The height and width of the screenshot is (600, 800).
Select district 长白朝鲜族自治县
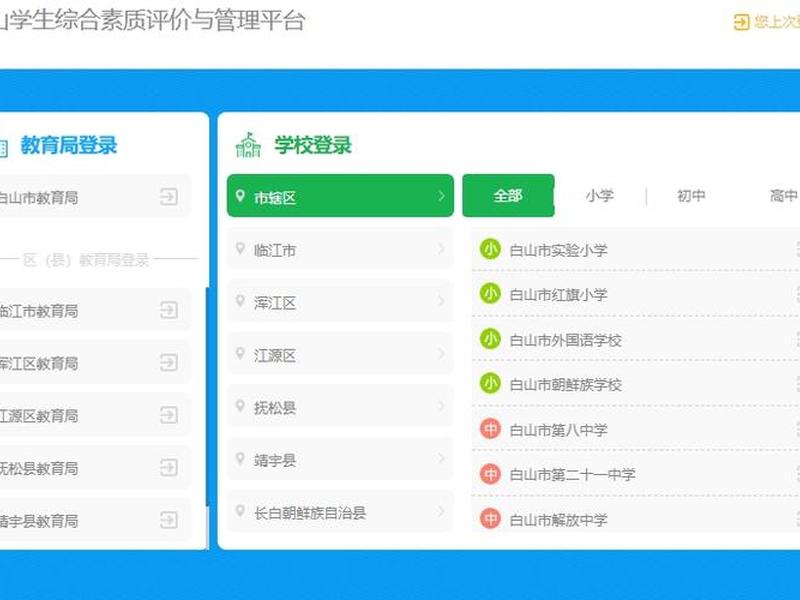[x=340, y=511]
